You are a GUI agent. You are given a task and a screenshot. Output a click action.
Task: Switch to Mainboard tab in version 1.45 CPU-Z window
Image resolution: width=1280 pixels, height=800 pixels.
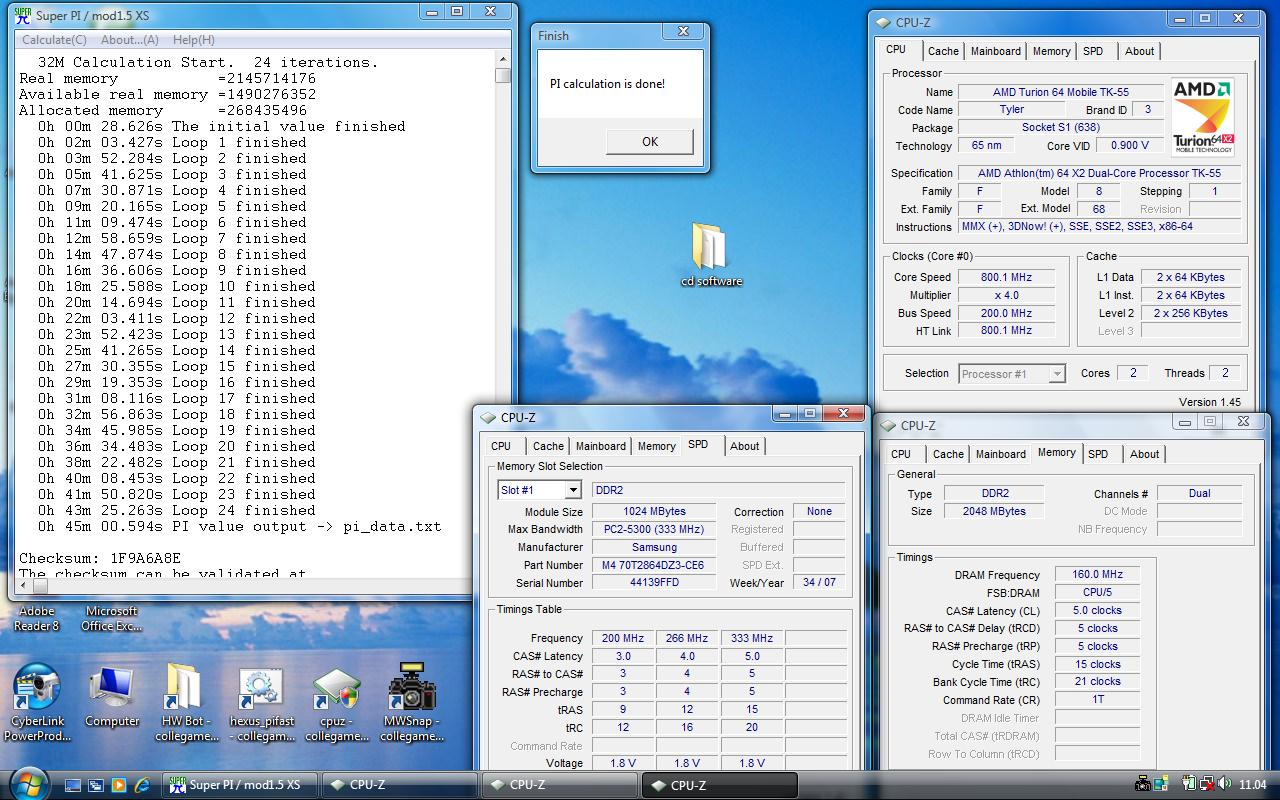pyautogui.click(x=996, y=51)
